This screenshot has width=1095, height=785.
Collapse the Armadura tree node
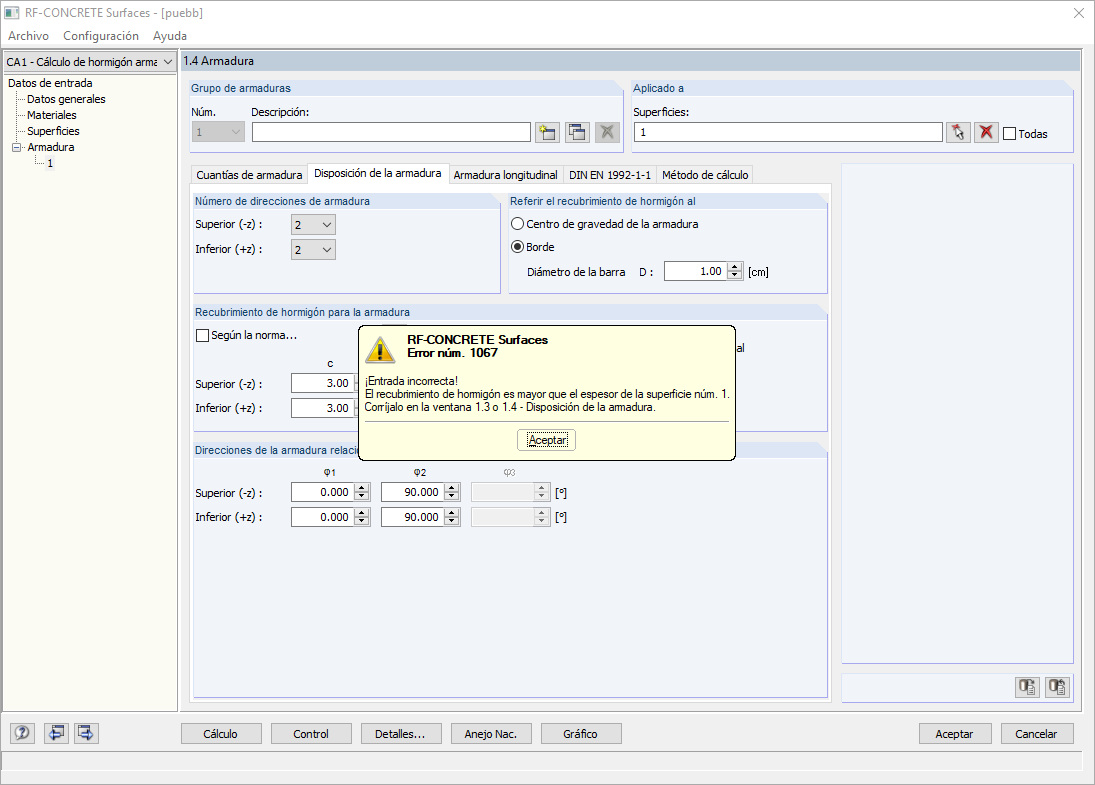[16, 147]
